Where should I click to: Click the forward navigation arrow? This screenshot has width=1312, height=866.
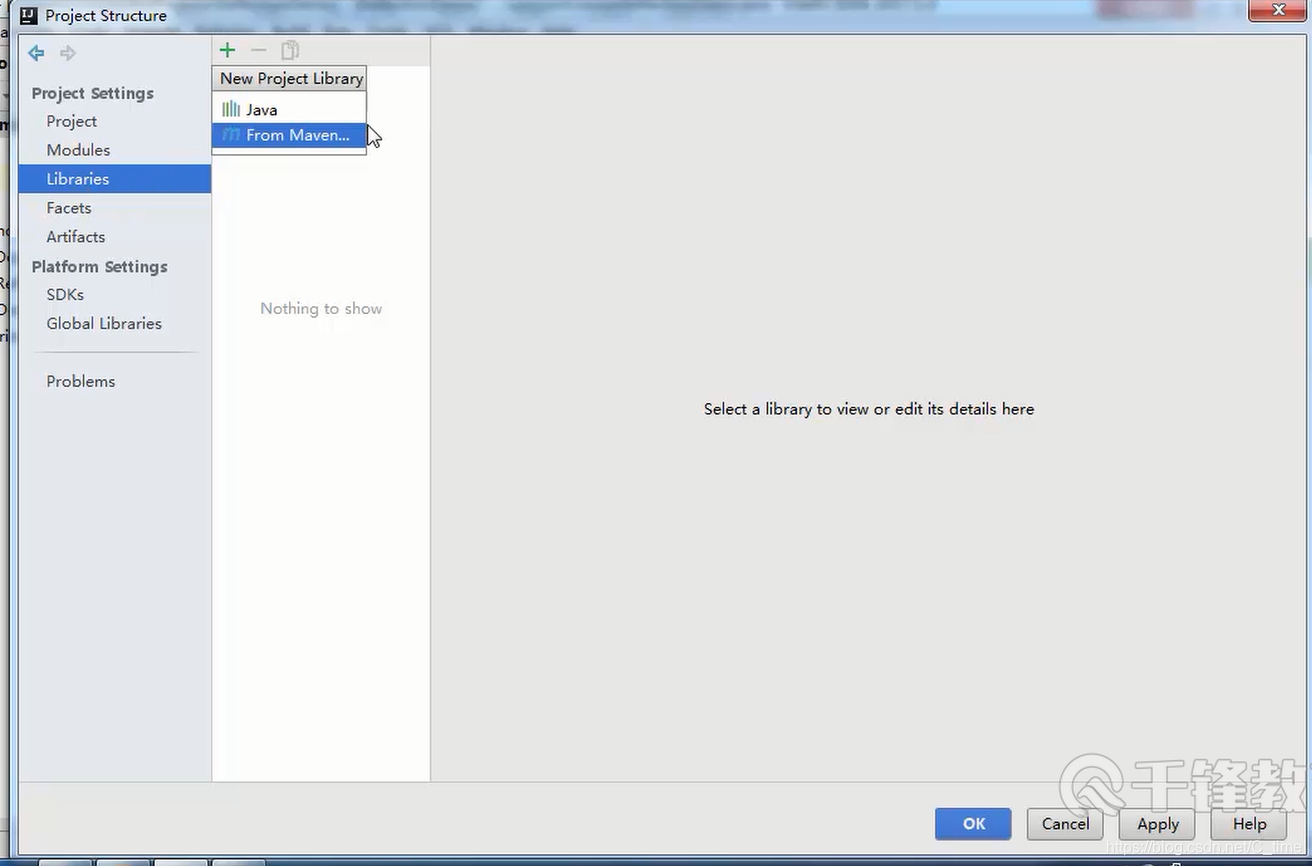(x=68, y=53)
